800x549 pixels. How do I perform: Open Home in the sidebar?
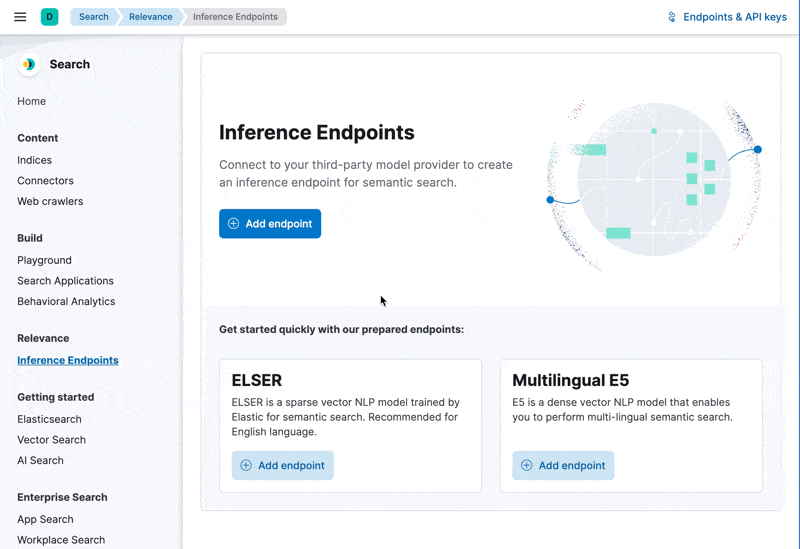click(31, 101)
